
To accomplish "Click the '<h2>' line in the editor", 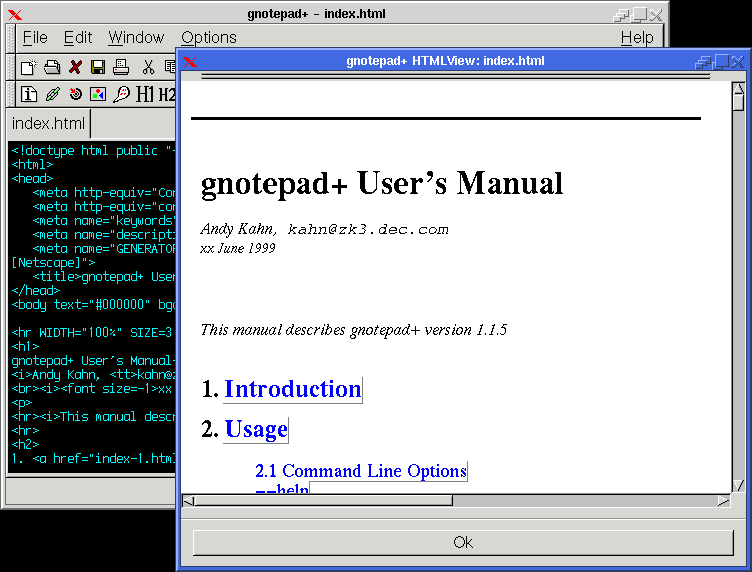I will click(25, 444).
